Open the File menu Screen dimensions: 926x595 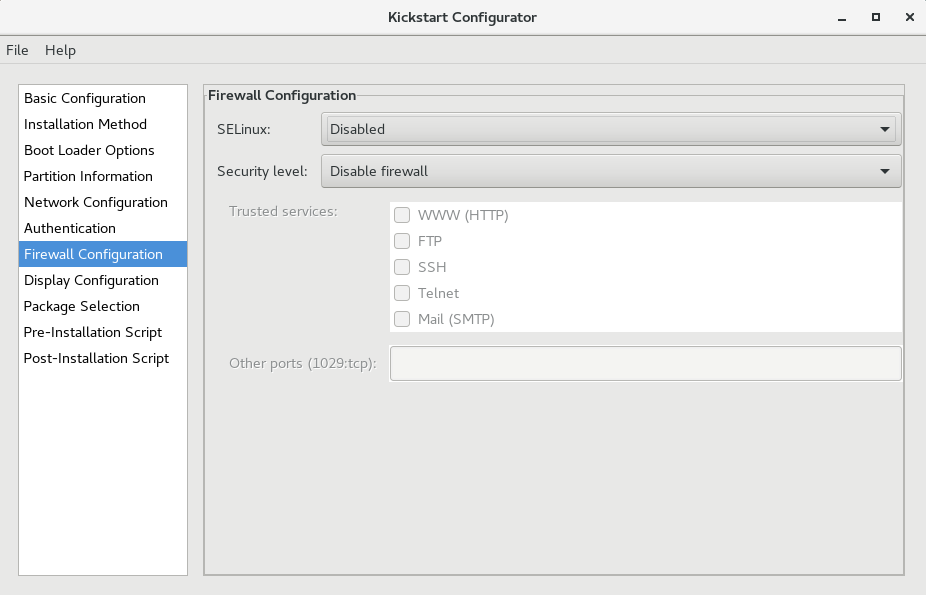17,50
